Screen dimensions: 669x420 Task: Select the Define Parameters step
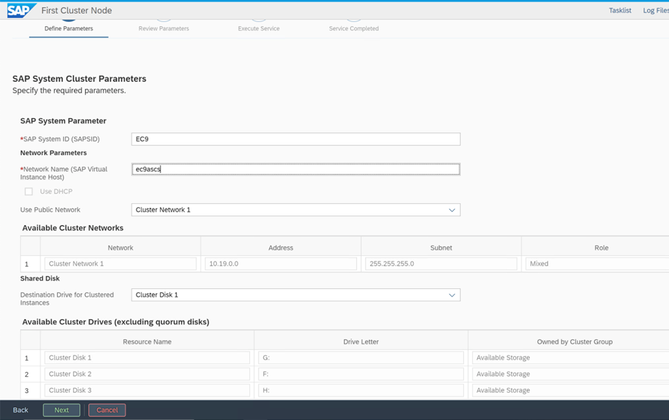pyautogui.click(x=69, y=28)
